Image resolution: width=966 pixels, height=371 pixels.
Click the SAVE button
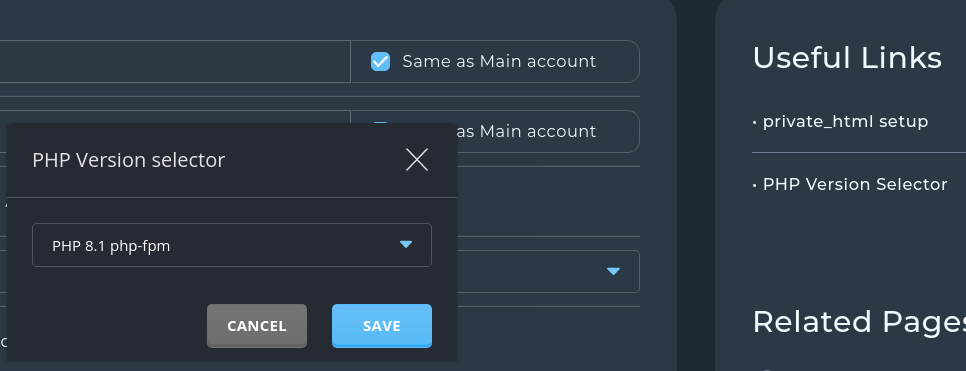[382, 326]
